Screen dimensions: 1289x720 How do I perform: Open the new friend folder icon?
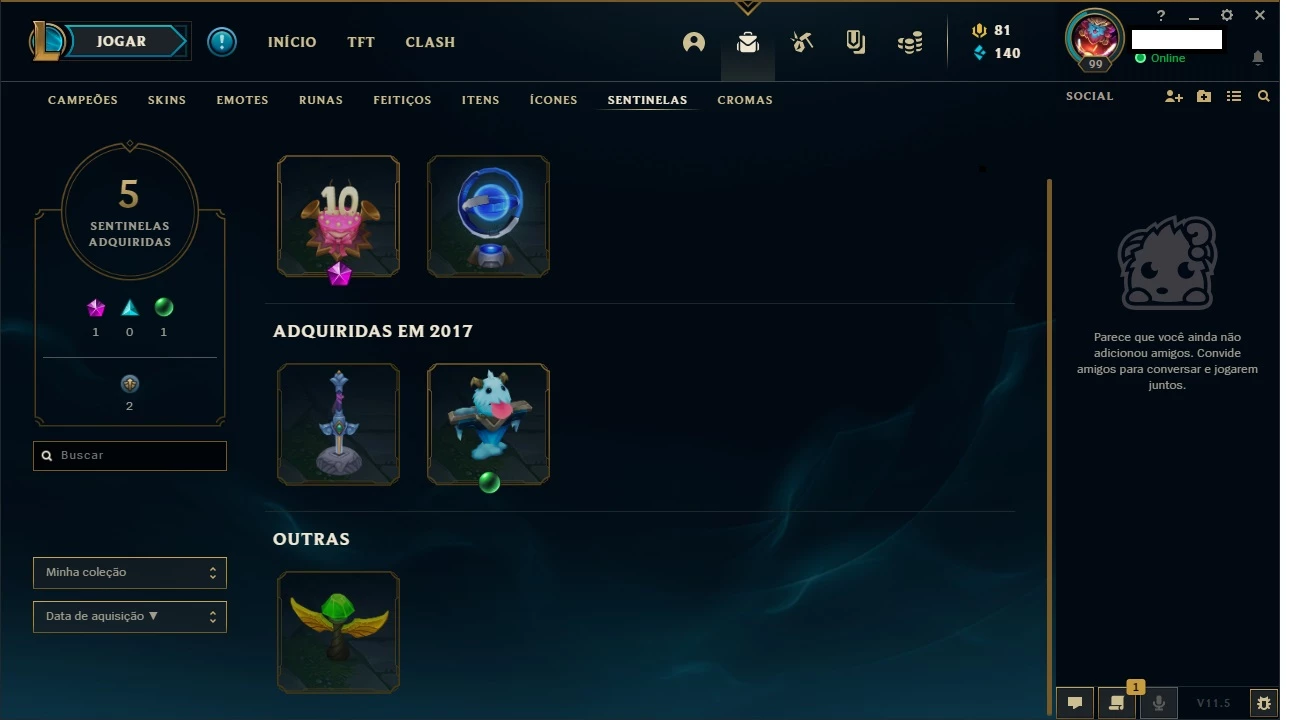pyautogui.click(x=1204, y=96)
